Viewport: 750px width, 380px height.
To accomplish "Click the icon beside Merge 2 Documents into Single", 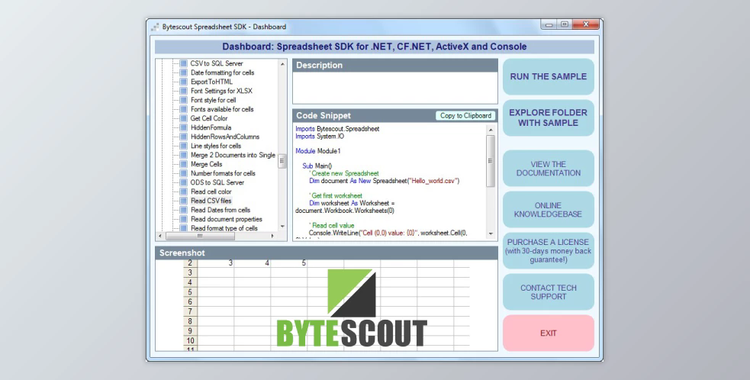I will [183, 155].
